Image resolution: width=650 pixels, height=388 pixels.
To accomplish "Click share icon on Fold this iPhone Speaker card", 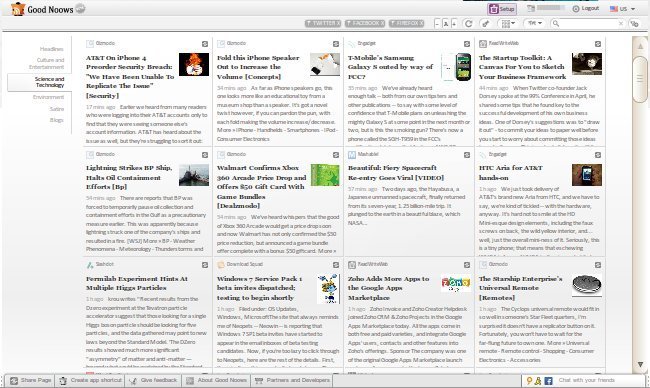I will pyautogui.click(x=336, y=44).
